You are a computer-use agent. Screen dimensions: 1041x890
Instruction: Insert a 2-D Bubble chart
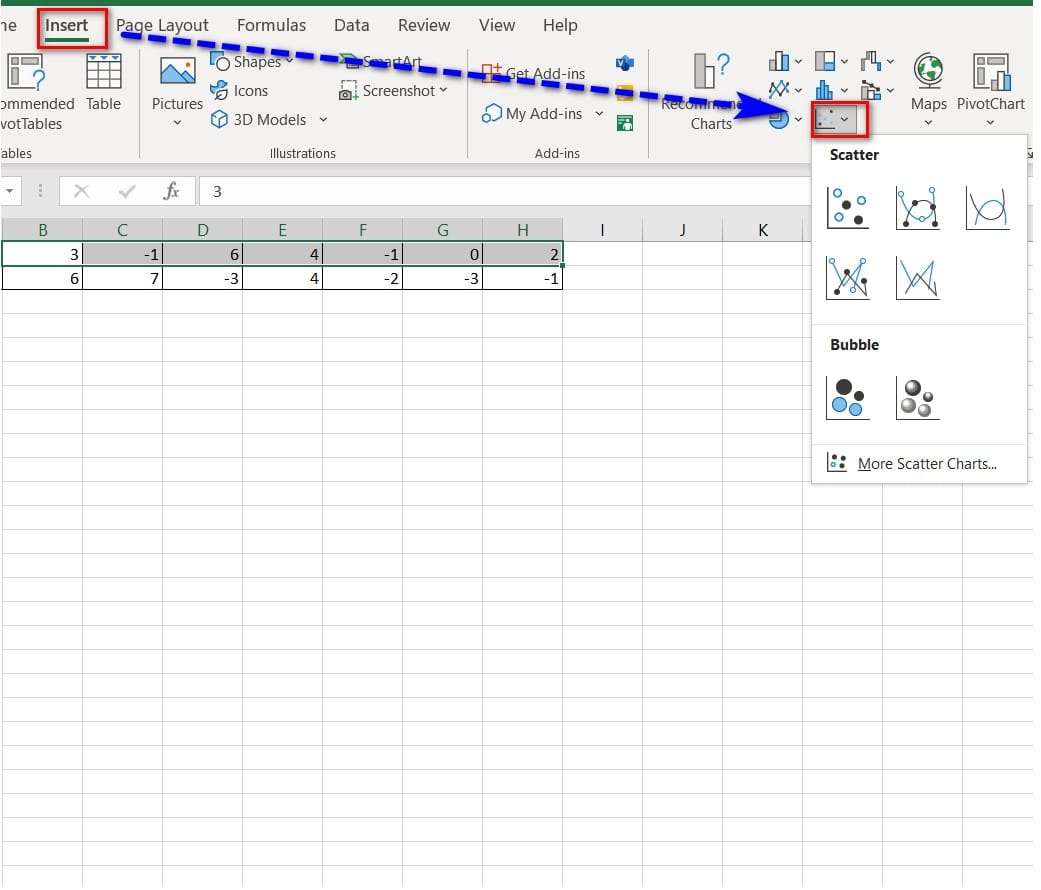847,397
